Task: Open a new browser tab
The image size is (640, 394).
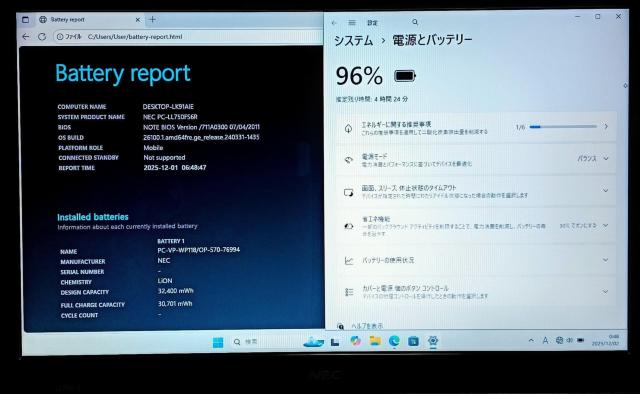Action: coord(152,19)
